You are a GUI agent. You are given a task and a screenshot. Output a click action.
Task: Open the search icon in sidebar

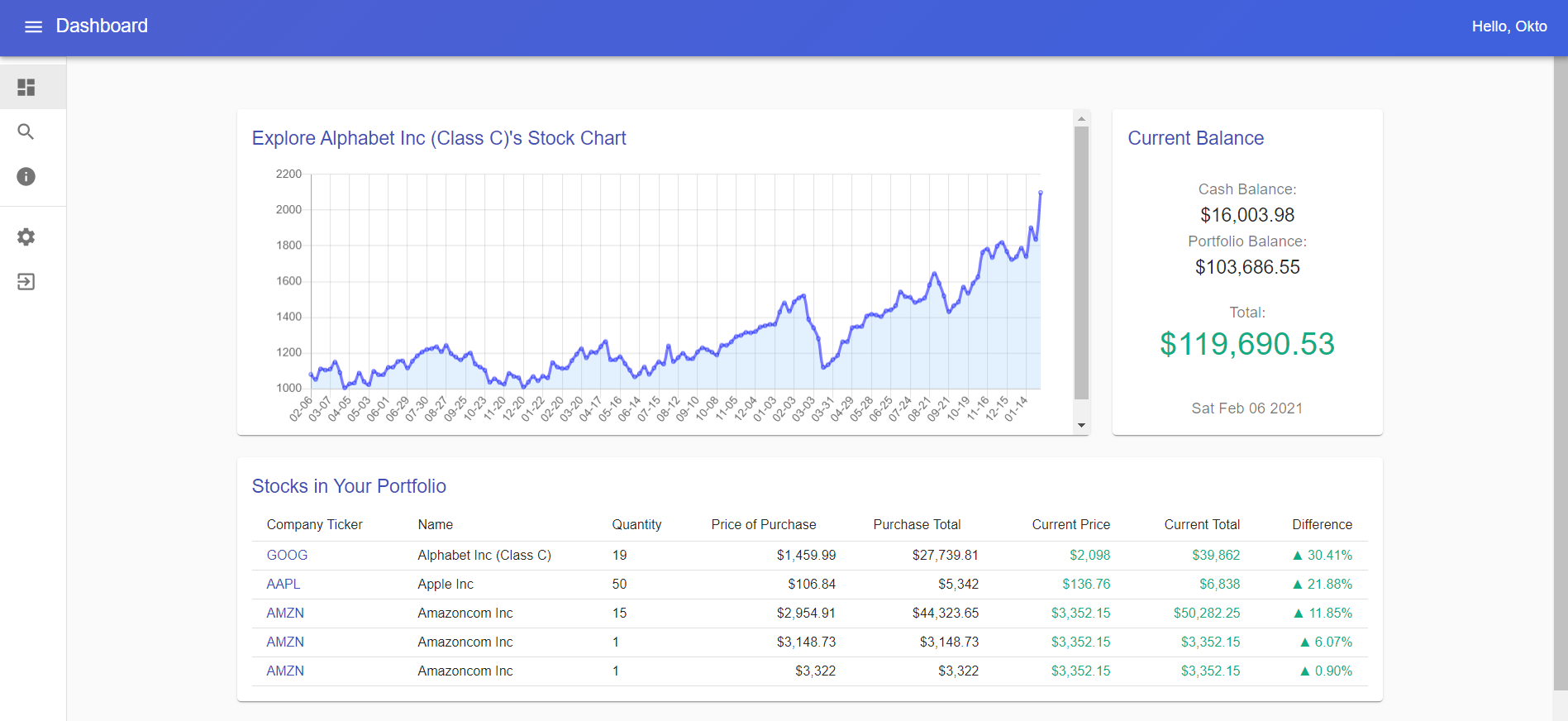pos(26,131)
